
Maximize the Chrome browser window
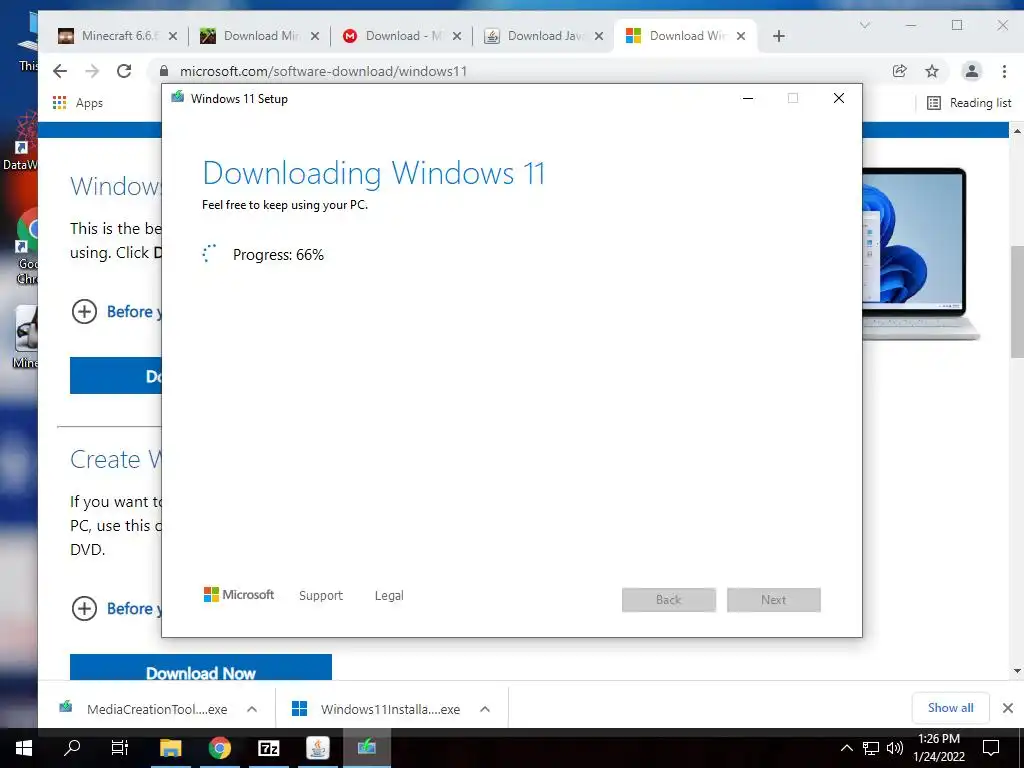click(957, 25)
